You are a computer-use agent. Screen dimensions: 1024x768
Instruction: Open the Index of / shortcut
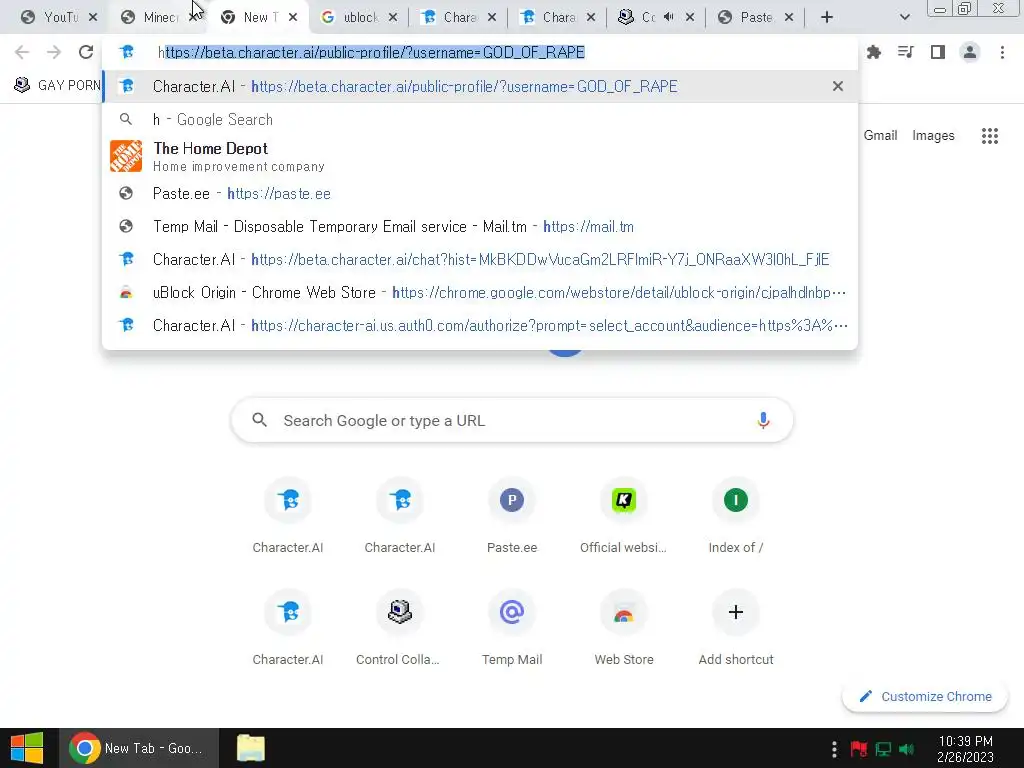tap(736, 517)
